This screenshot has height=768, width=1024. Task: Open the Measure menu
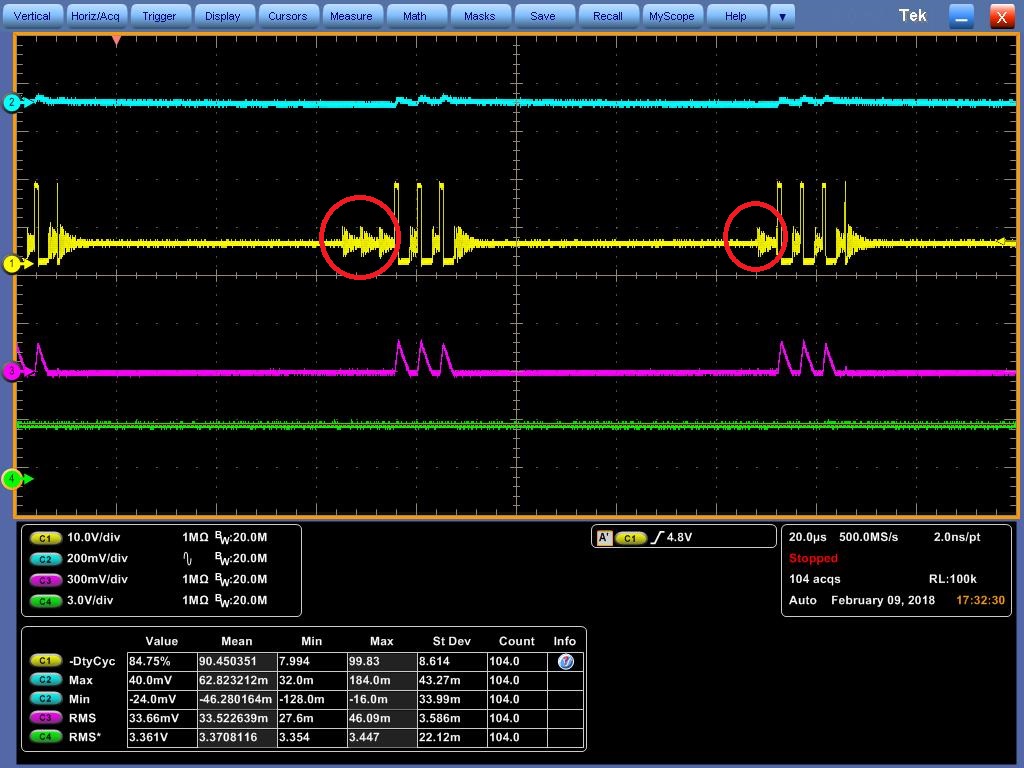[x=351, y=16]
